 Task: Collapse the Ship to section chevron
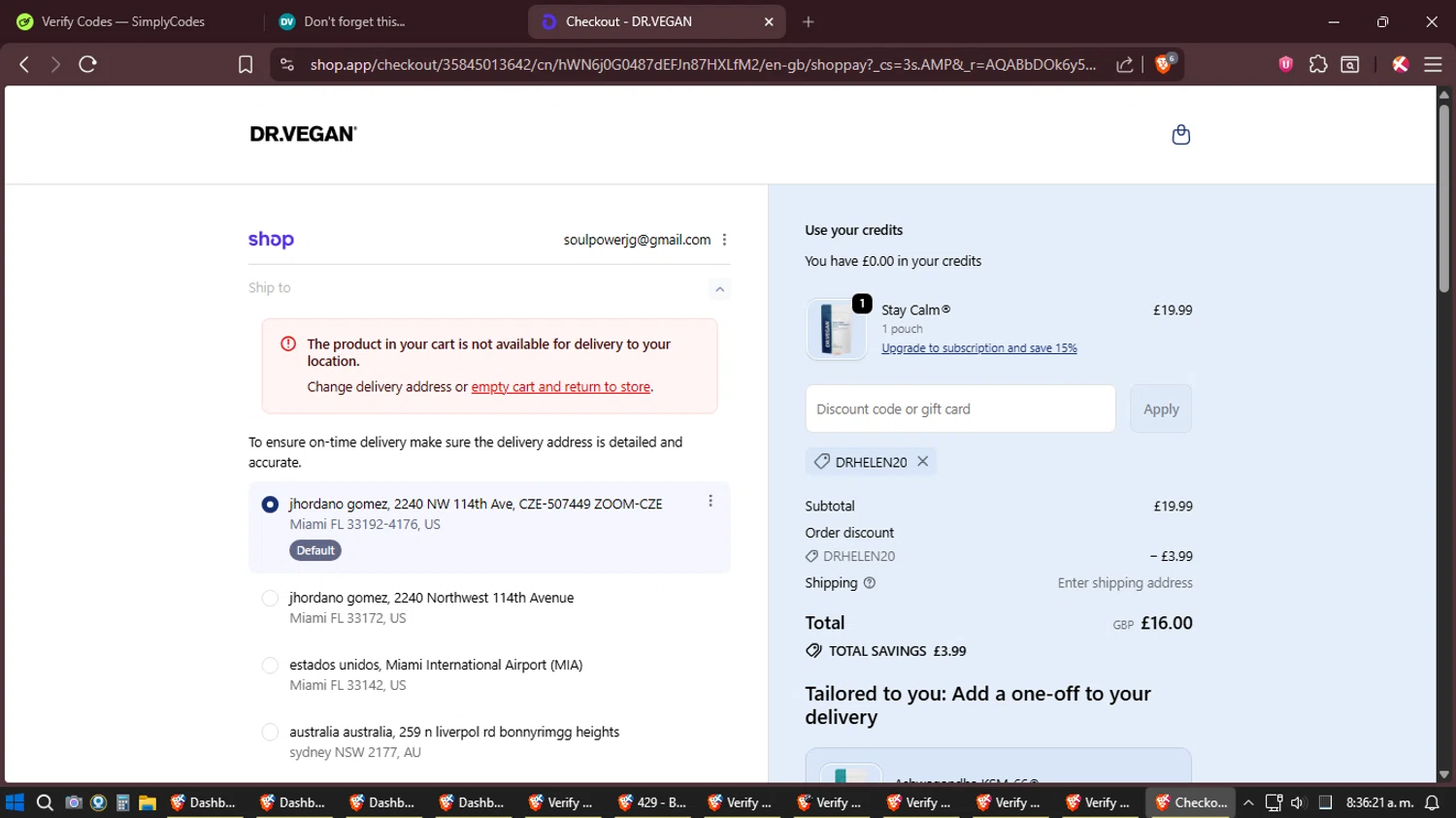[x=719, y=289]
